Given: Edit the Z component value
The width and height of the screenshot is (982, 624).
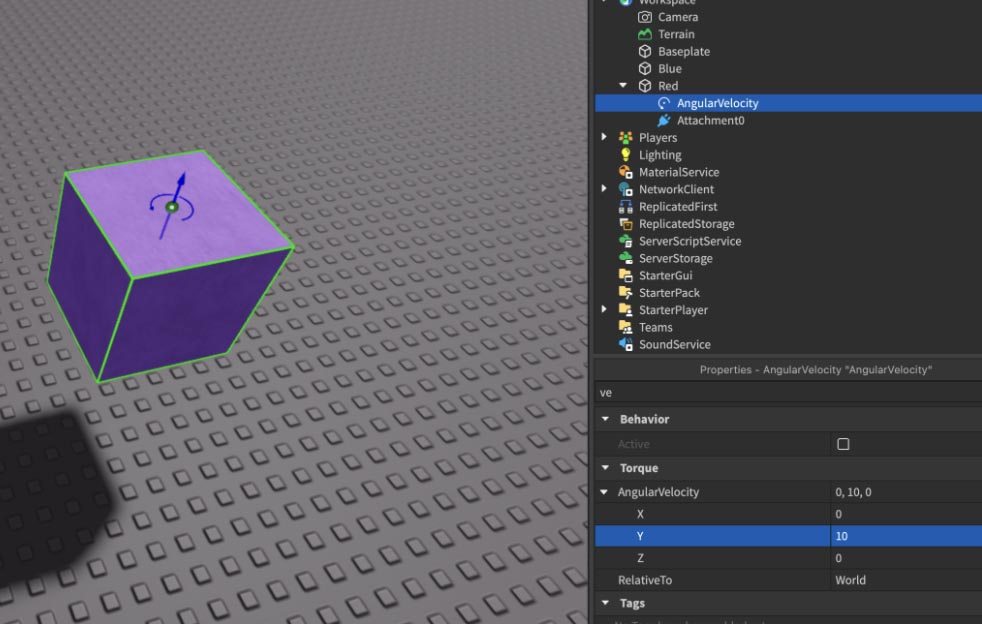Looking at the screenshot, I should coord(906,558).
